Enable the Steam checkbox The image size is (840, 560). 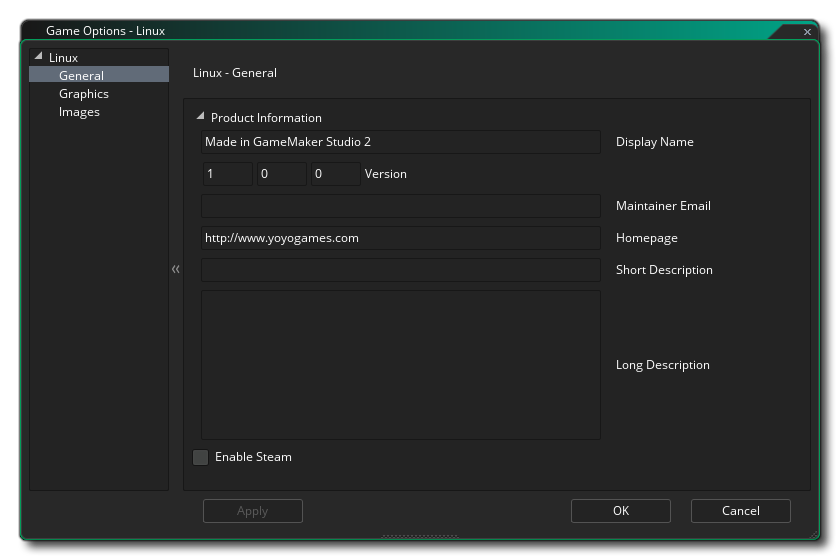(x=201, y=457)
